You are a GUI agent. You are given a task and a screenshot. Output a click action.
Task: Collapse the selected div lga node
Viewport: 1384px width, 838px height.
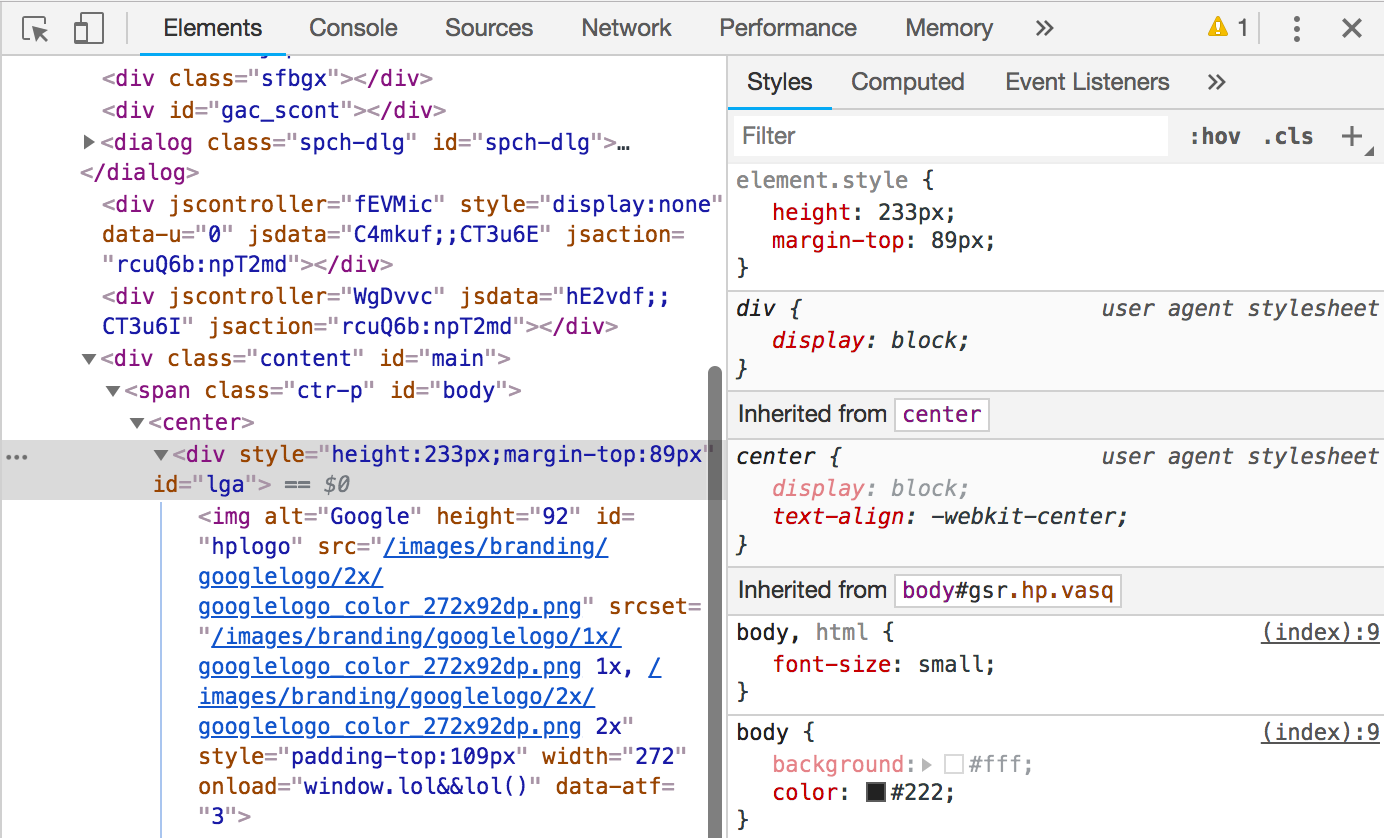coord(161,455)
